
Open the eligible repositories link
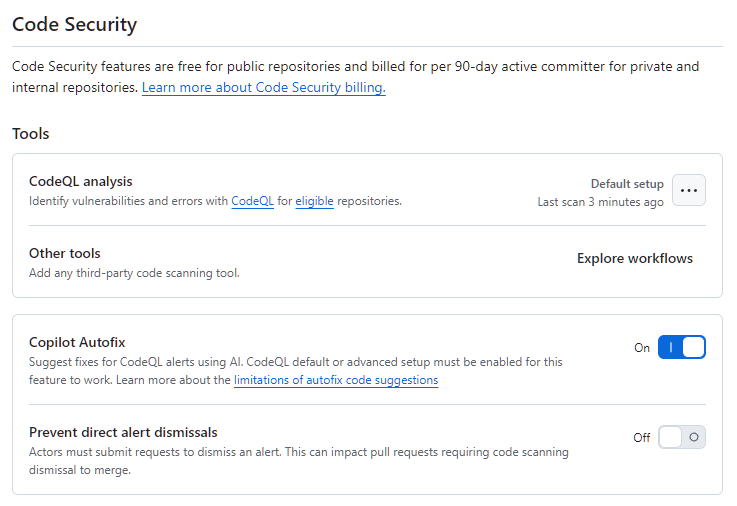pos(314,201)
